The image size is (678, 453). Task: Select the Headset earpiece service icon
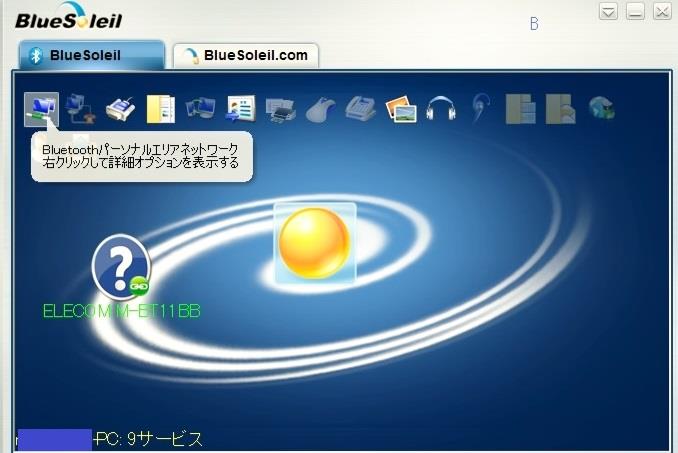coord(481,108)
